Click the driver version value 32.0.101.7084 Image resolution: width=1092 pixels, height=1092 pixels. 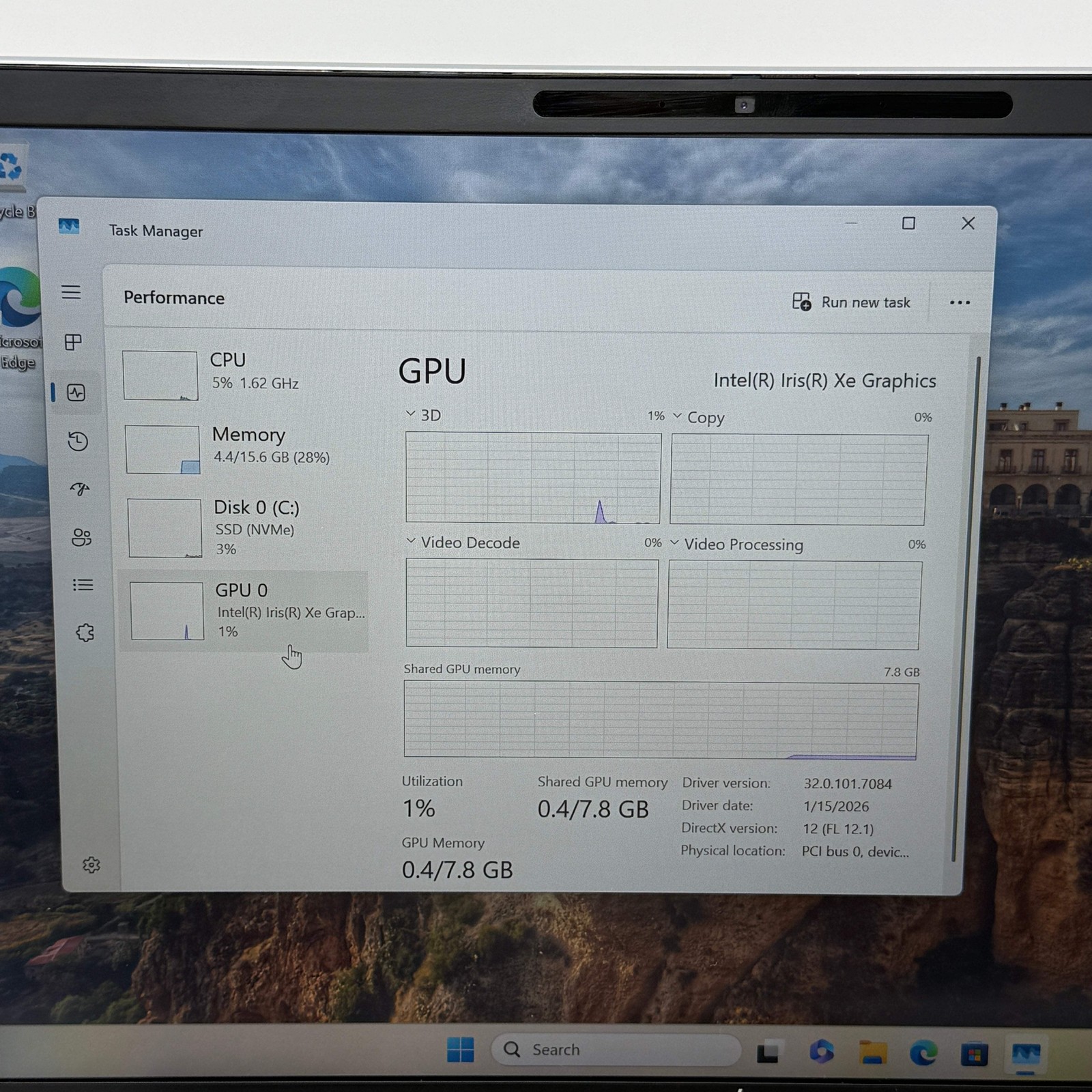click(847, 784)
